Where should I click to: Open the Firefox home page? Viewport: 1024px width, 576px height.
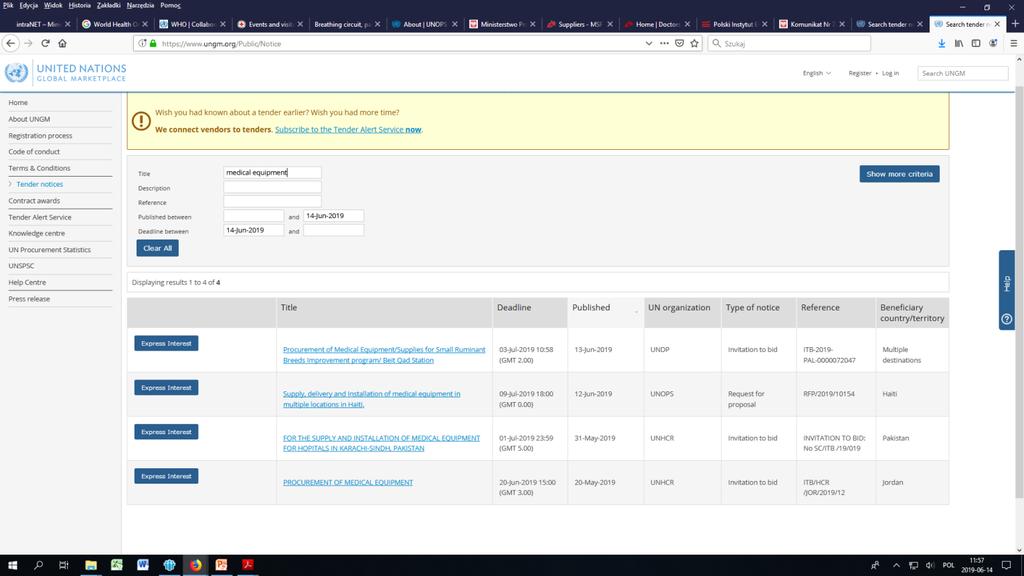point(63,43)
